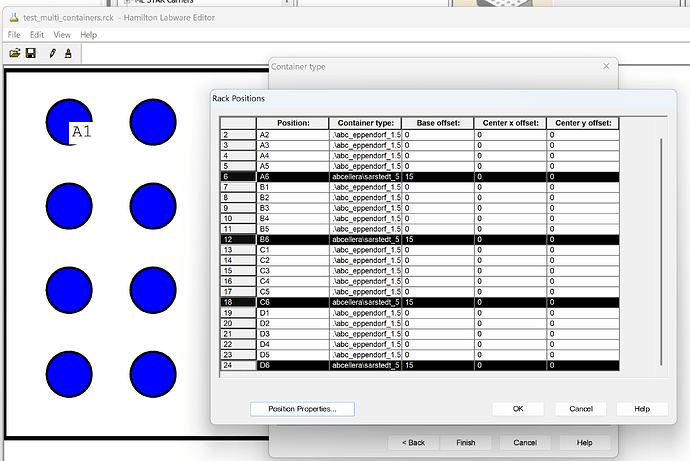Open the View menu
690x461 pixels.
coord(62,35)
